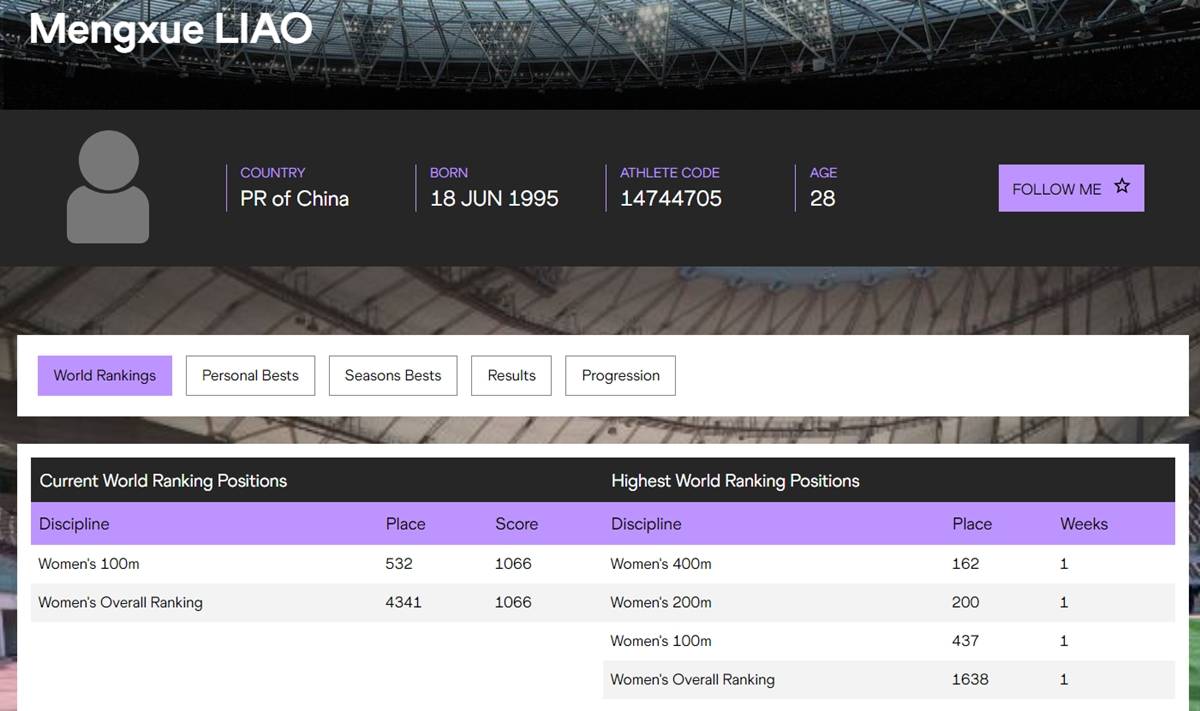Click the Weeks column header
1200x711 pixels.
[x=1084, y=524]
